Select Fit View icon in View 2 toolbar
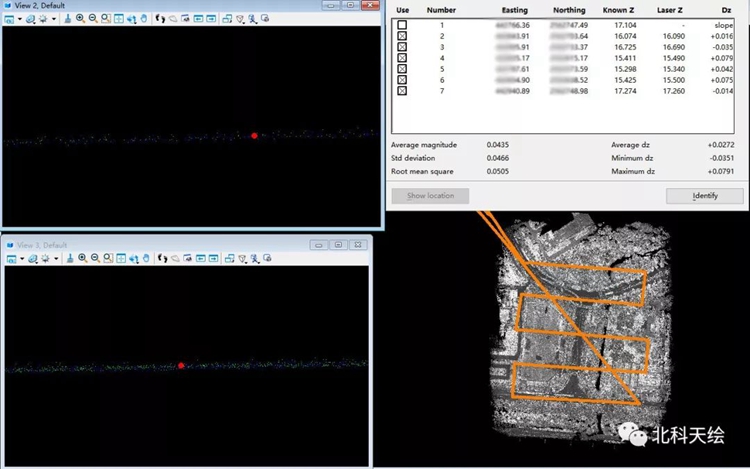The height and width of the screenshot is (469, 750). (120, 18)
